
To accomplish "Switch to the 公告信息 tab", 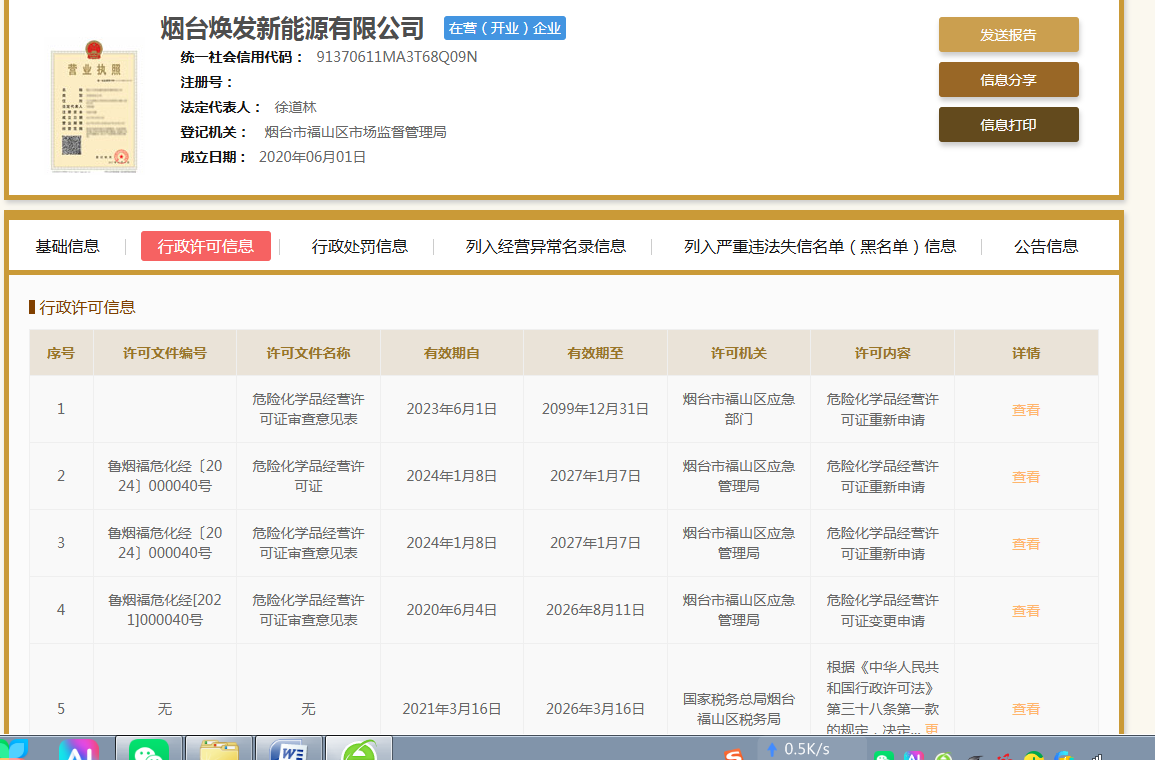I will [x=1046, y=246].
